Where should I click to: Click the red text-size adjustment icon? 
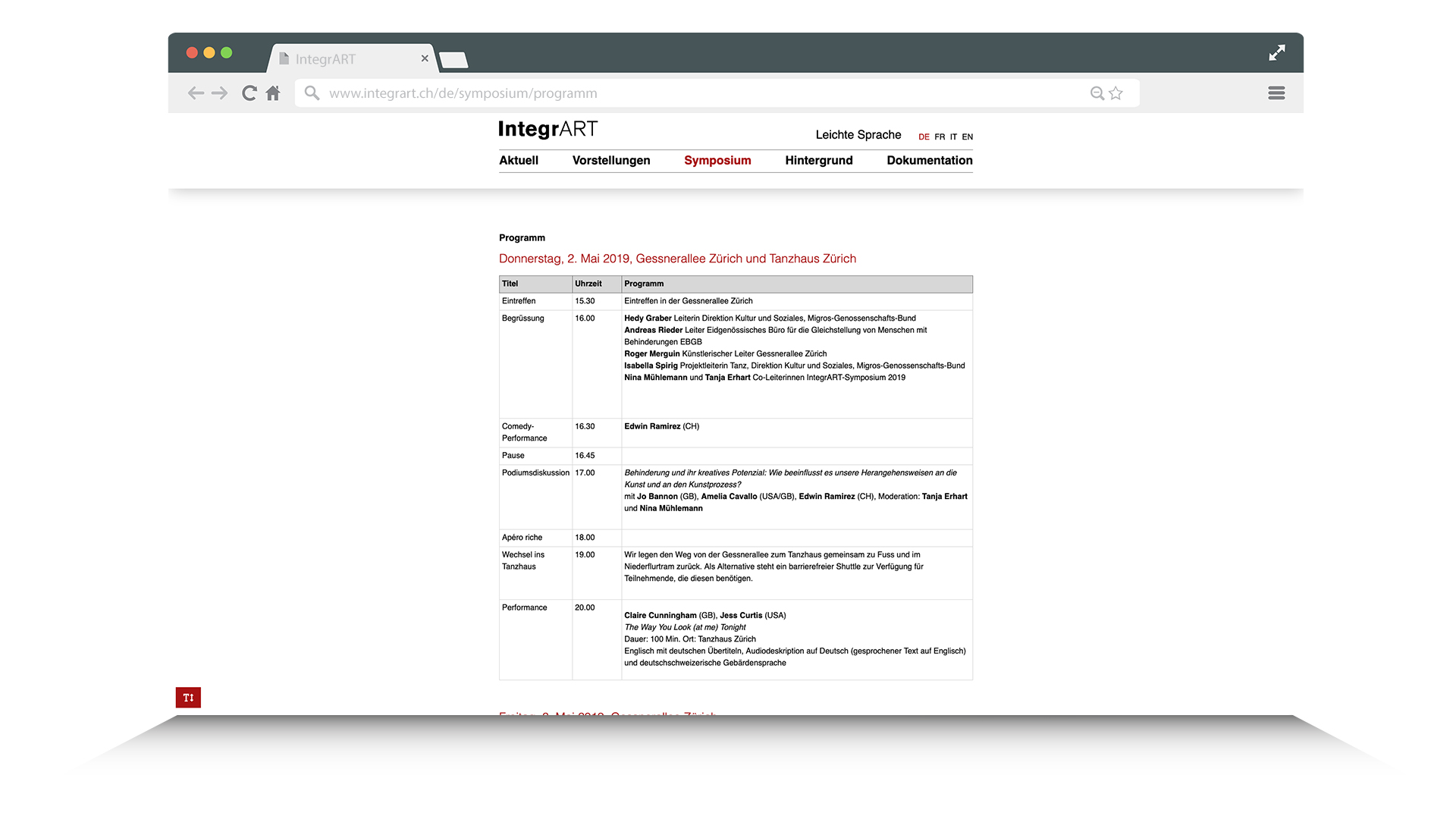click(x=188, y=697)
